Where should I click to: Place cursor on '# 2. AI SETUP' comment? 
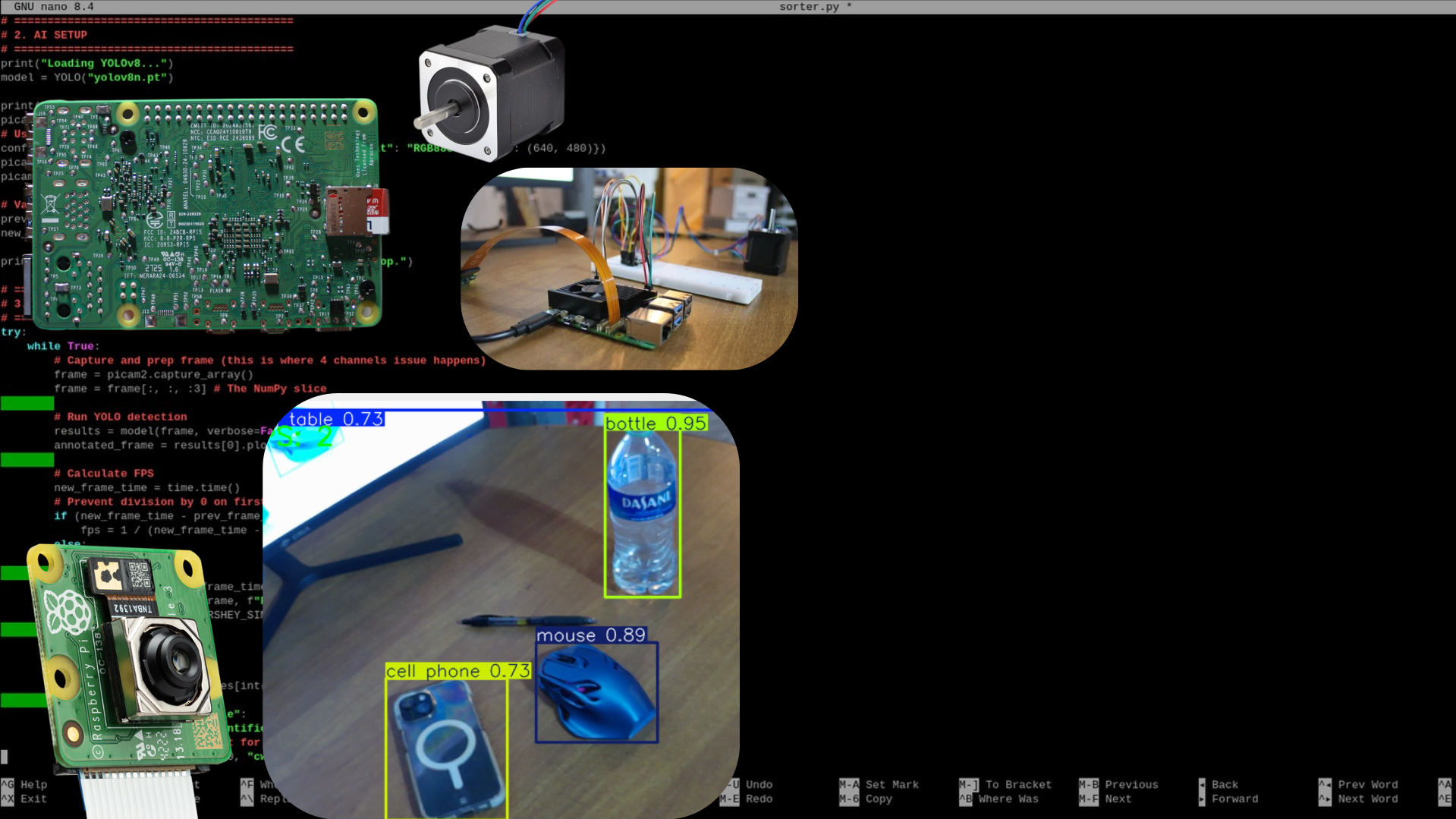pos(44,35)
